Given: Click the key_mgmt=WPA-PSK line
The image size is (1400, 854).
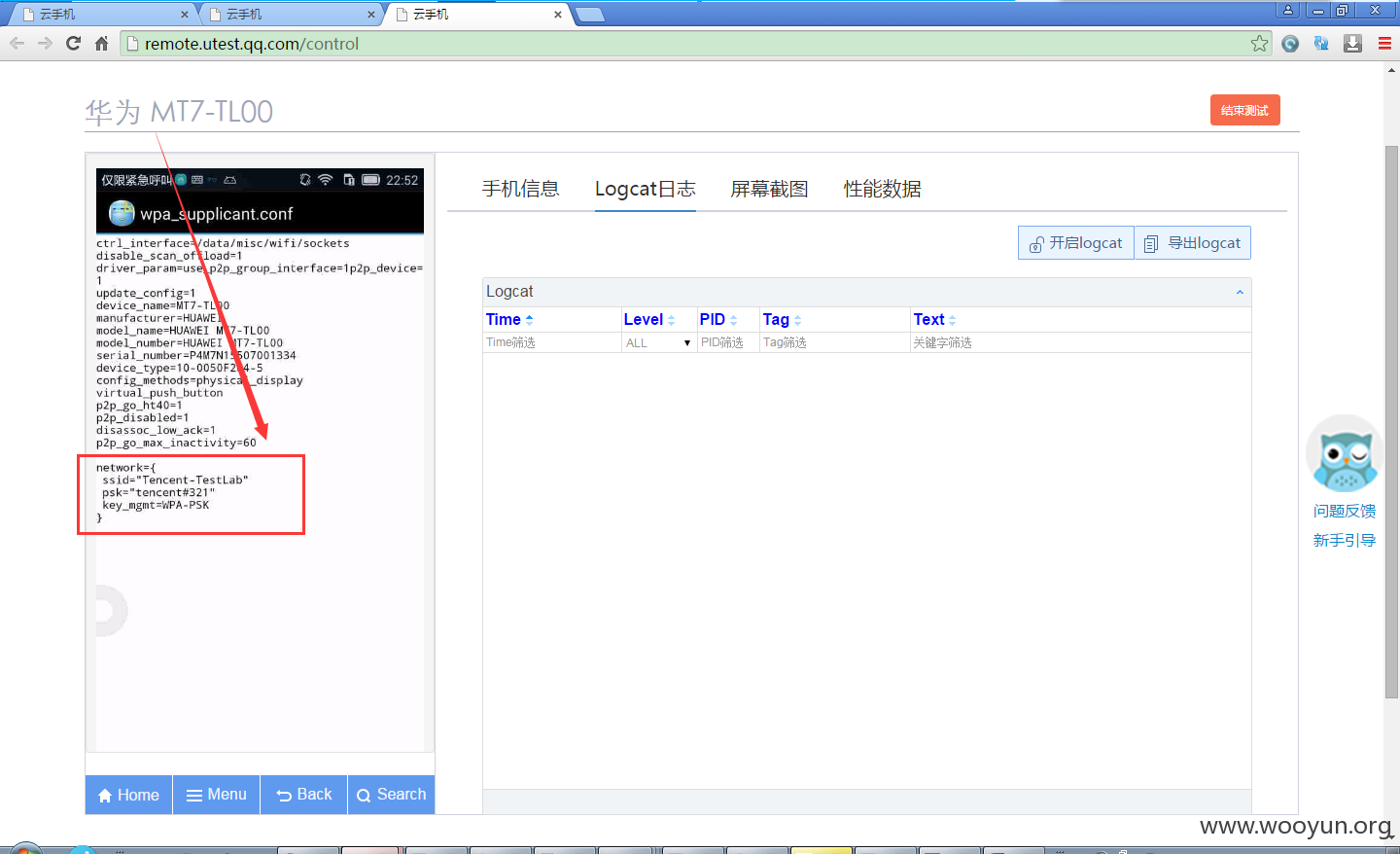Looking at the screenshot, I should (x=156, y=505).
